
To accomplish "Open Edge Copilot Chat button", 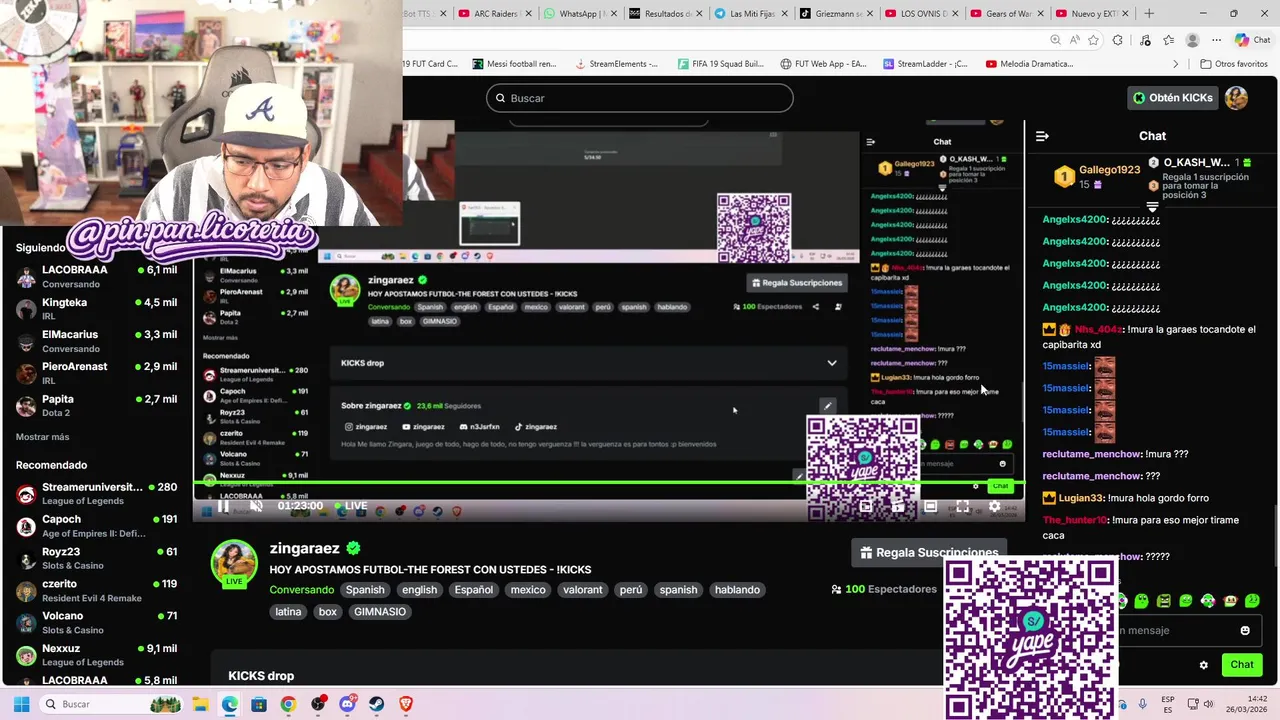I will [x=1253, y=40].
